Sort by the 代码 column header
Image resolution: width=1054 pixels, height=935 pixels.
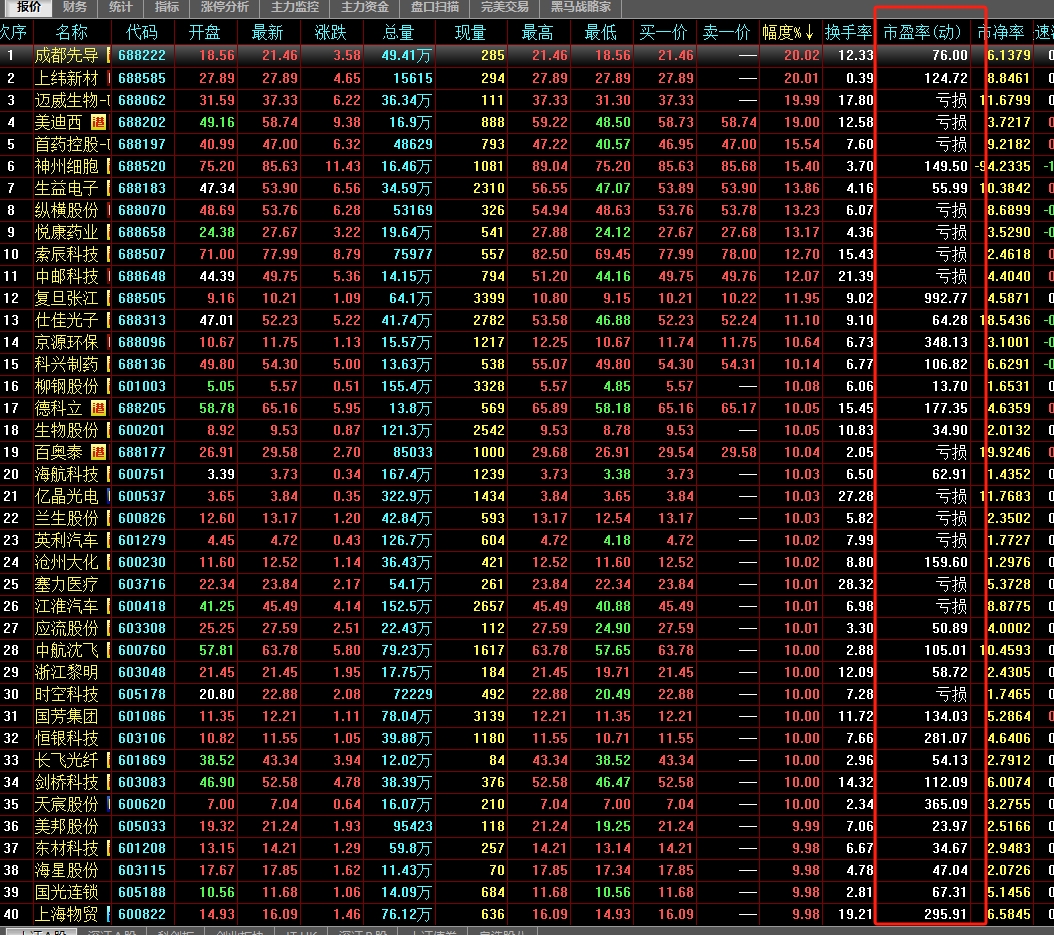[142, 32]
